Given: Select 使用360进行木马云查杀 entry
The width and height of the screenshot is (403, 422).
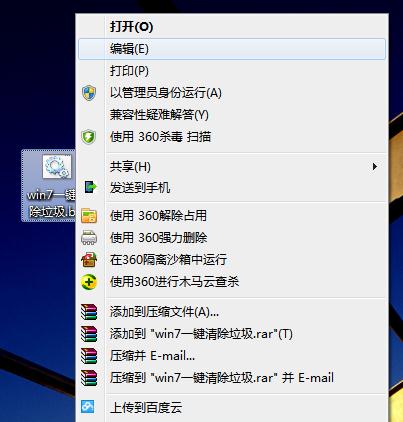Looking at the screenshot, I should coord(232,282).
